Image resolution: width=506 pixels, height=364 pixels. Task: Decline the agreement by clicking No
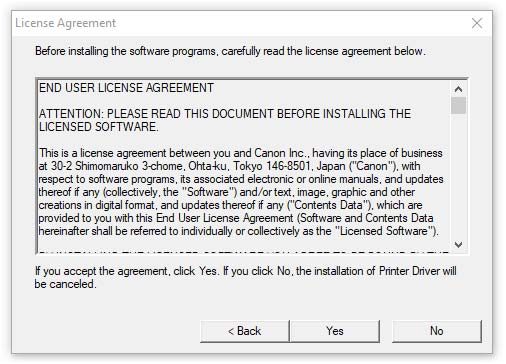(x=437, y=331)
